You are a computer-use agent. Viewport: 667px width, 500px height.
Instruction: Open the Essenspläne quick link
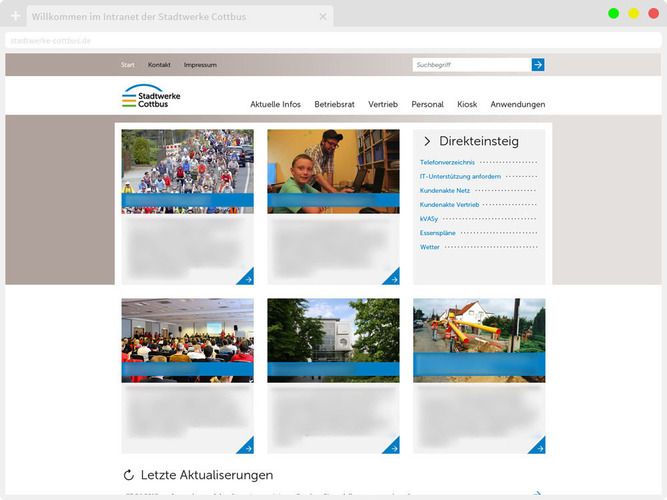[438, 233]
